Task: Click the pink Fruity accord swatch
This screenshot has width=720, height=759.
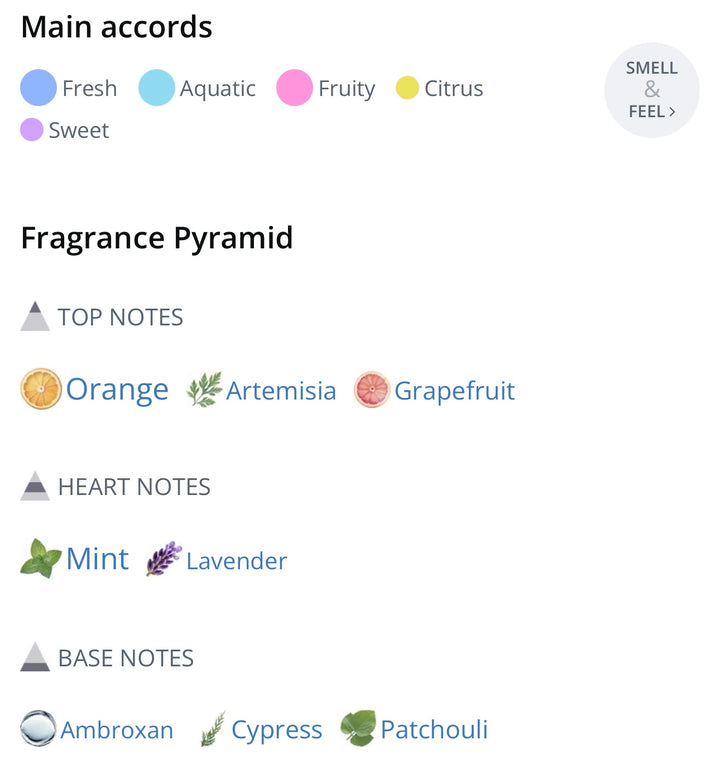Action: click(294, 88)
